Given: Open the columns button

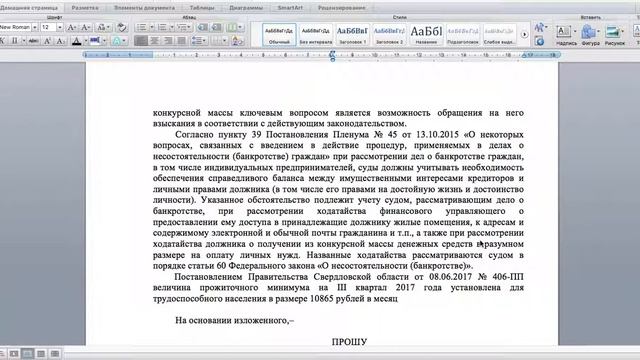Looking at the screenshot, I should tap(235, 27).
